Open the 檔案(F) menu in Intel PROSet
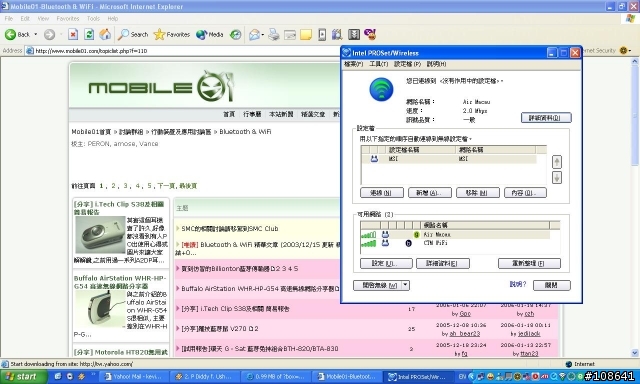 tap(353, 64)
